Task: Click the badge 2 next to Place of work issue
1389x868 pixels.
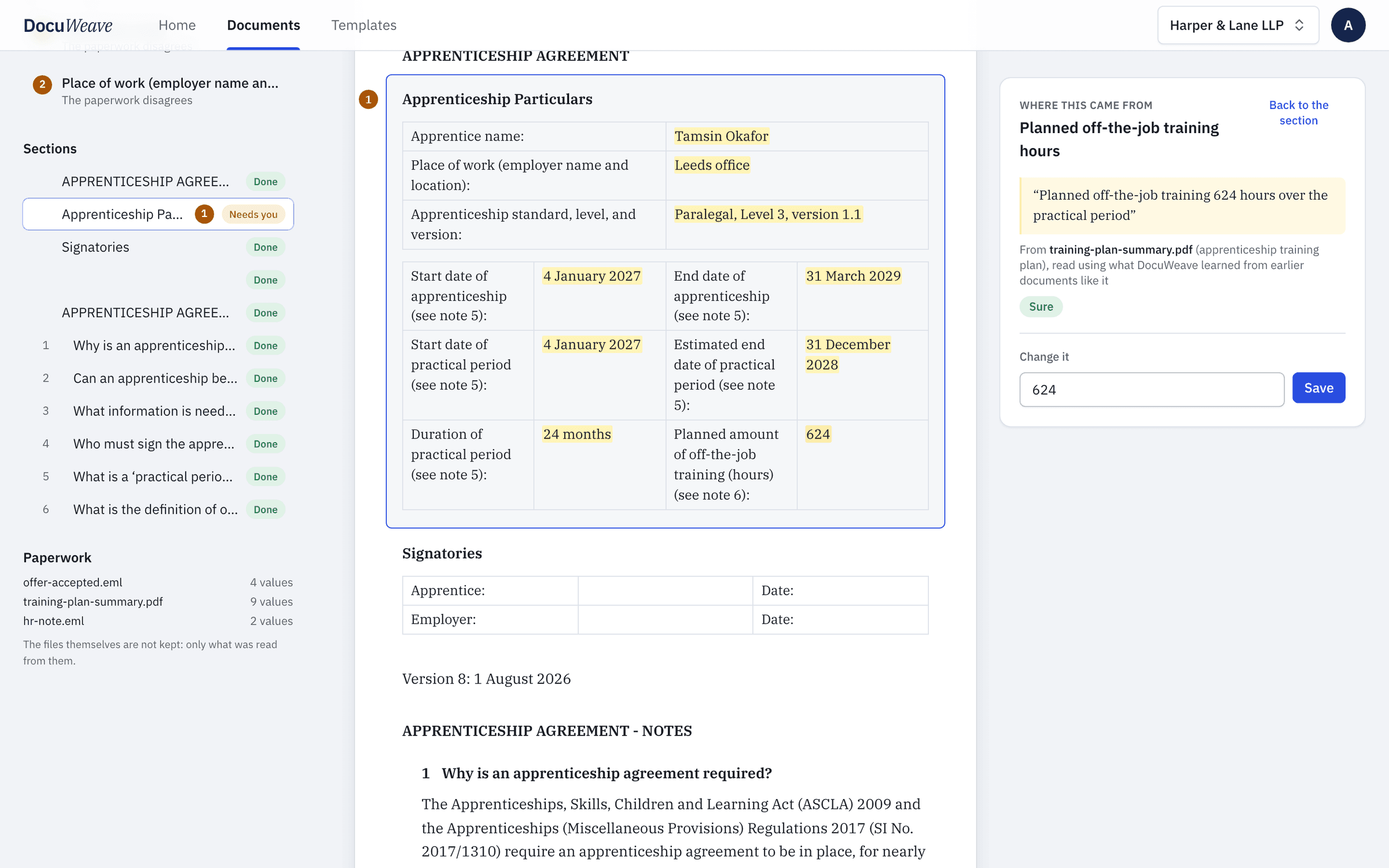Action: point(42,84)
